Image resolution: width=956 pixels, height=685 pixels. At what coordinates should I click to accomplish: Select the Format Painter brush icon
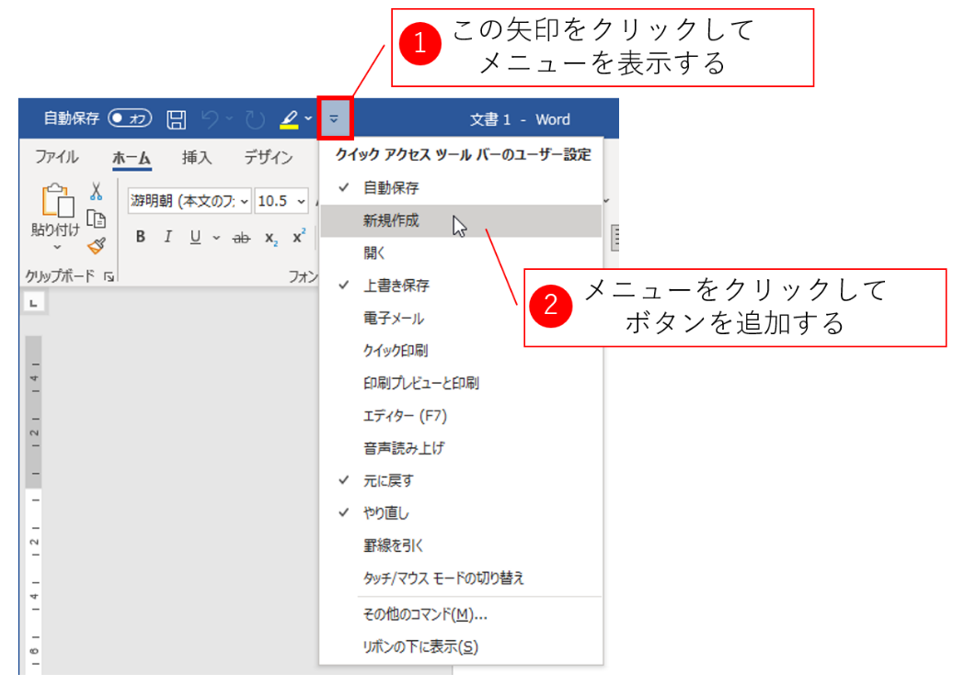96,245
